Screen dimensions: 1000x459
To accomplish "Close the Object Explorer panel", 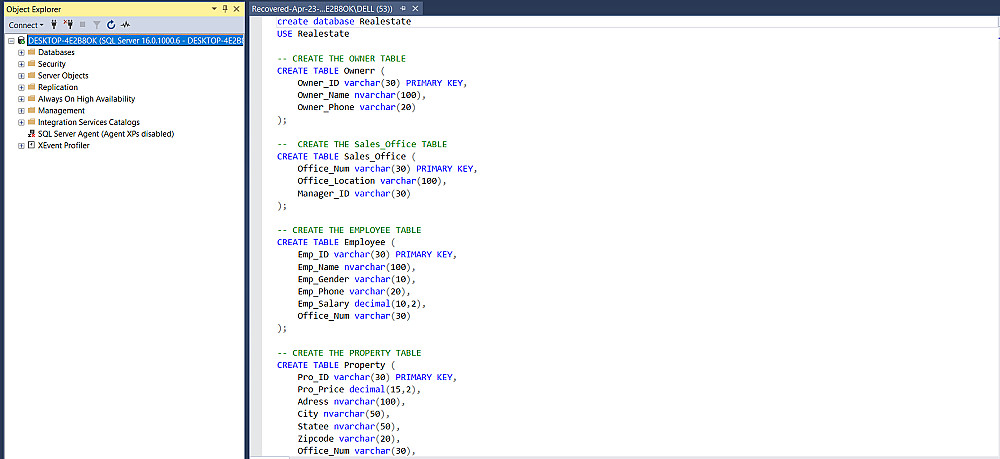I will click(x=236, y=9).
